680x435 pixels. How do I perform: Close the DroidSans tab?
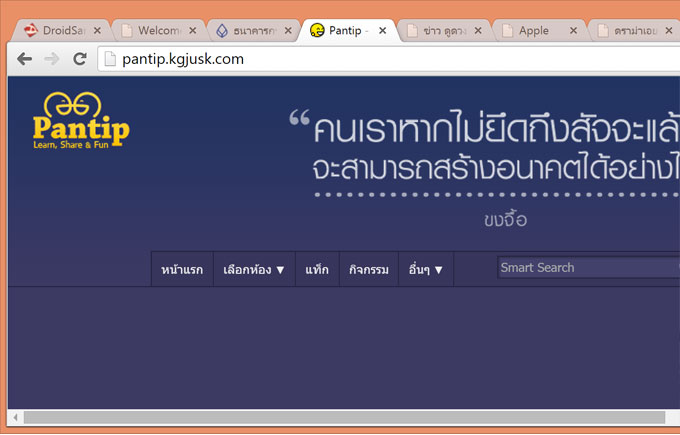[97, 31]
